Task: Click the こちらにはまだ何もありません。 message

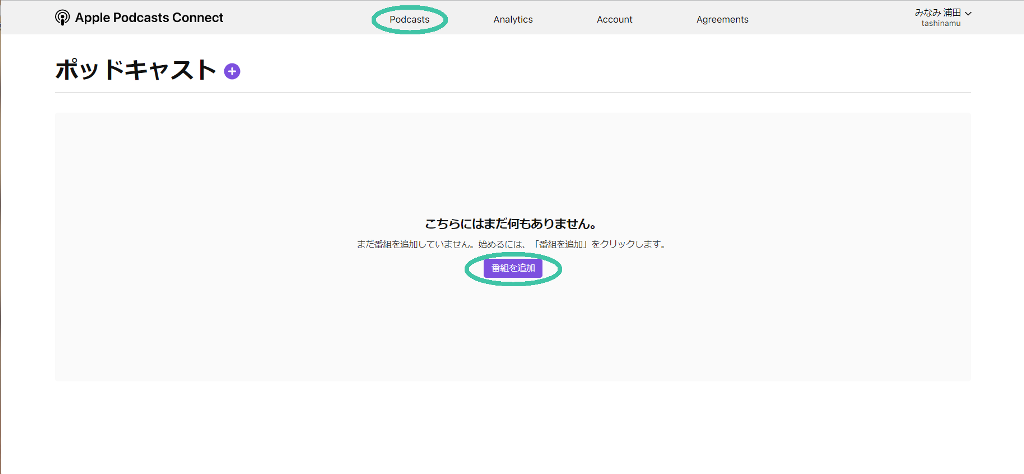Action: 512,225
